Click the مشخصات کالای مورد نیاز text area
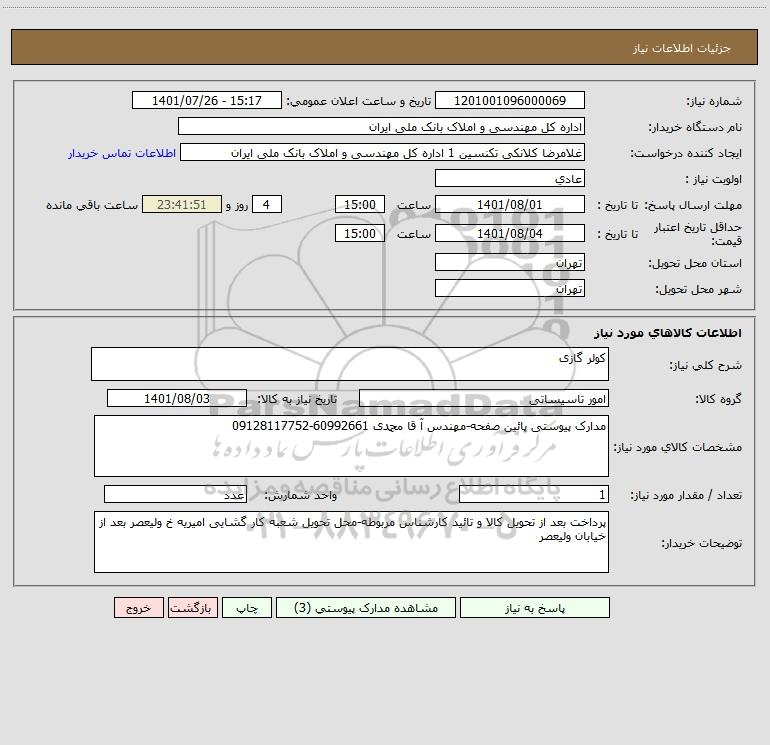770x745 pixels. [351, 446]
